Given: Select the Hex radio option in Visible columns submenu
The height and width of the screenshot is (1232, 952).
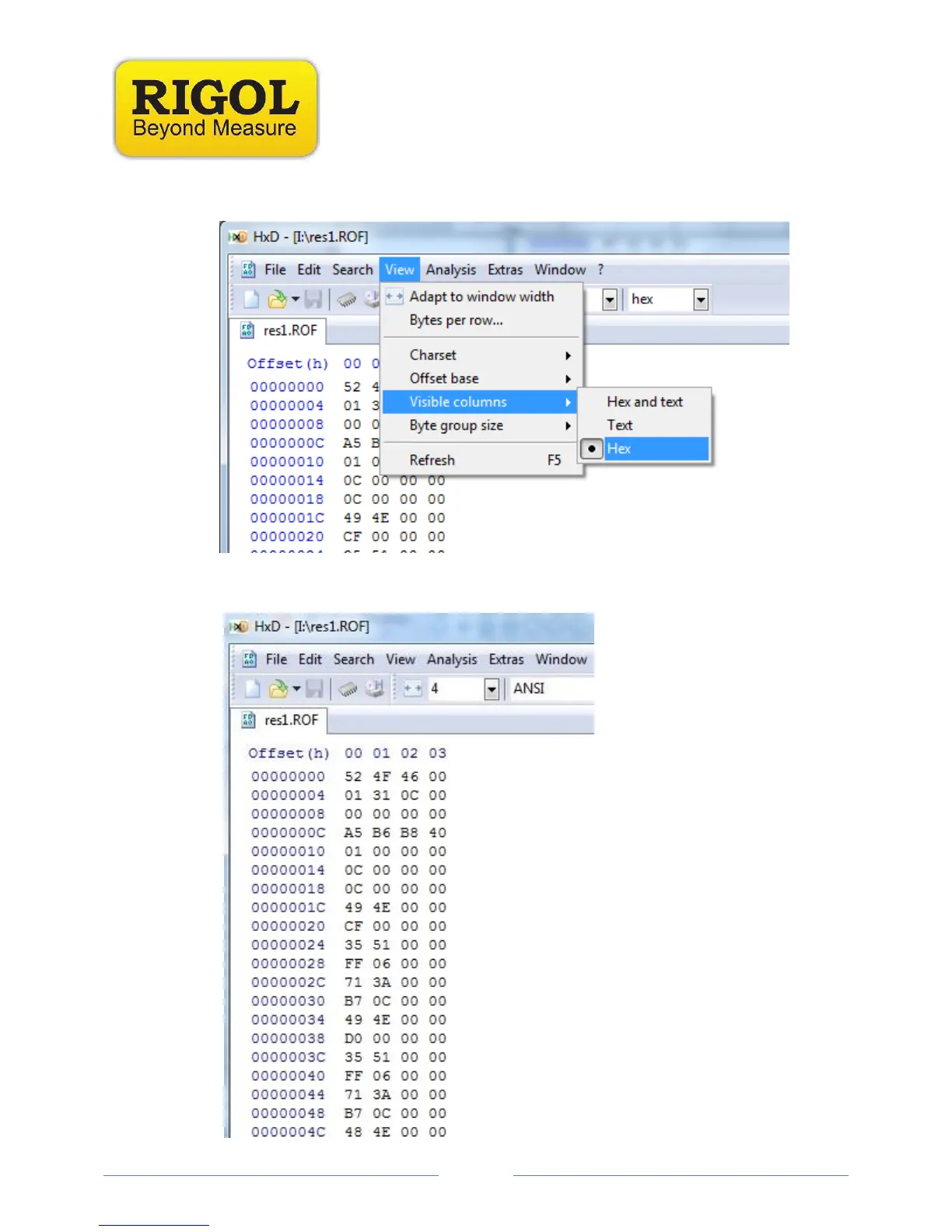Looking at the screenshot, I should 592,449.
